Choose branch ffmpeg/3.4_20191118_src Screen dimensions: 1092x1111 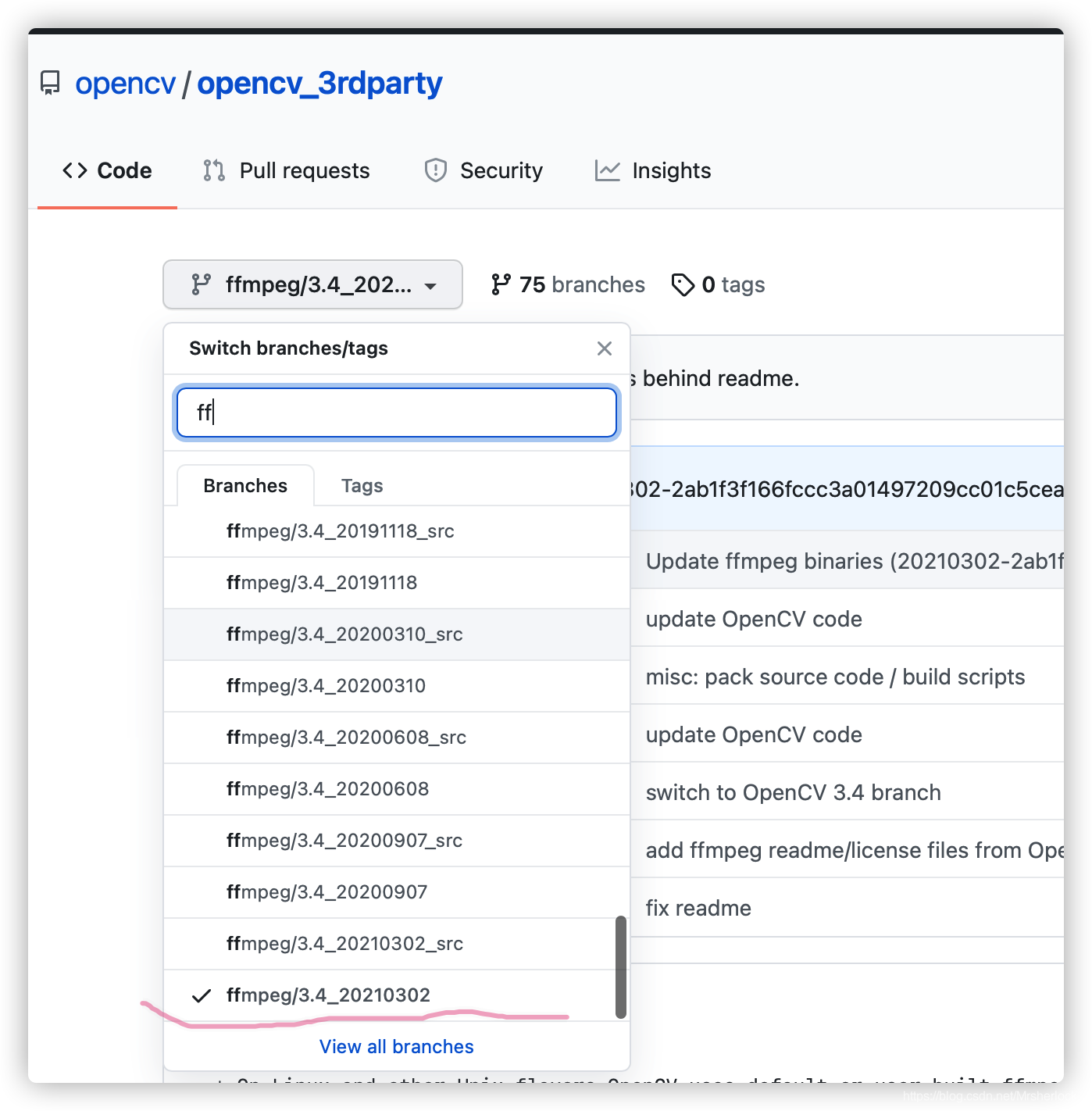tap(397, 531)
